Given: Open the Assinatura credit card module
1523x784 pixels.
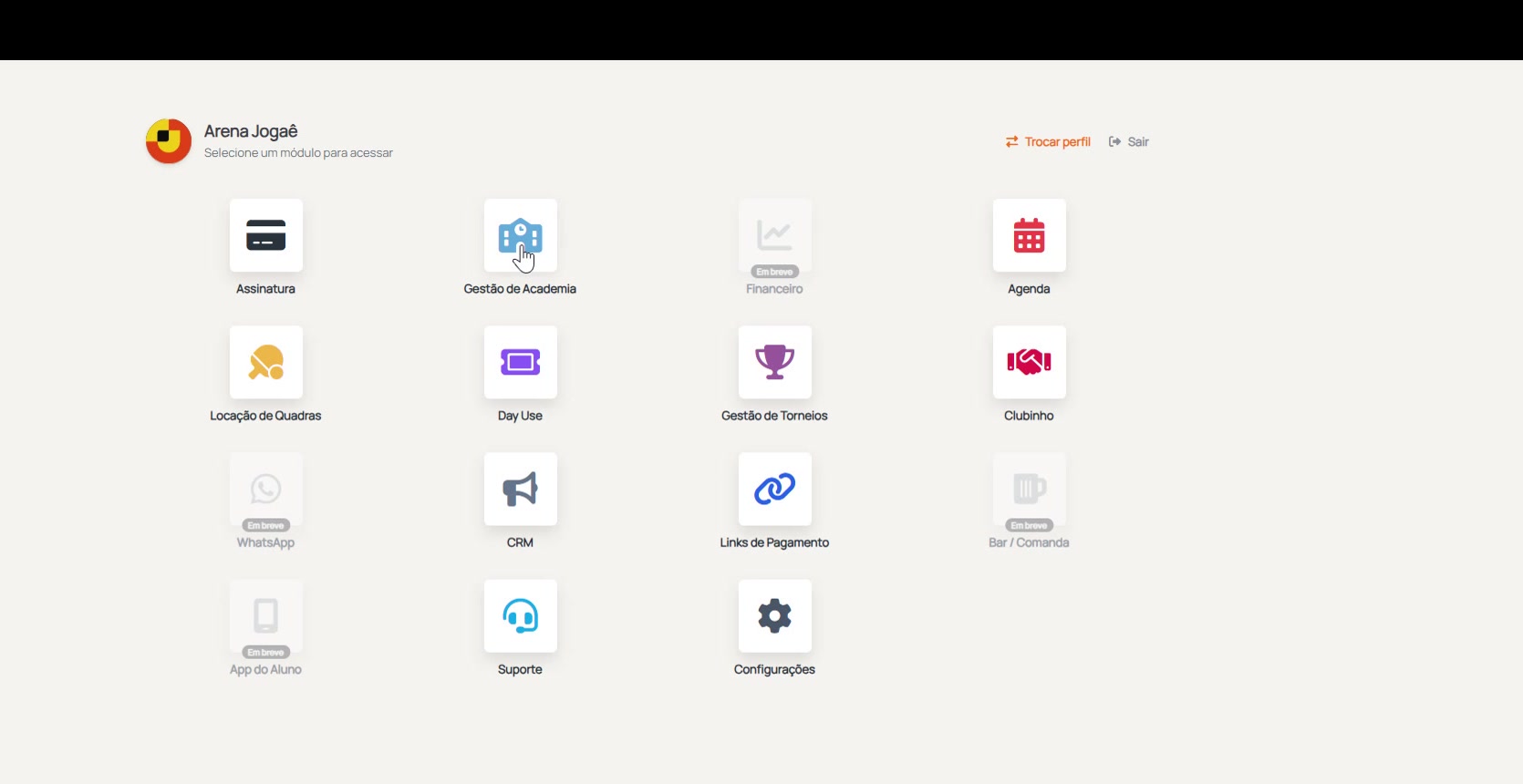Looking at the screenshot, I should (265, 235).
